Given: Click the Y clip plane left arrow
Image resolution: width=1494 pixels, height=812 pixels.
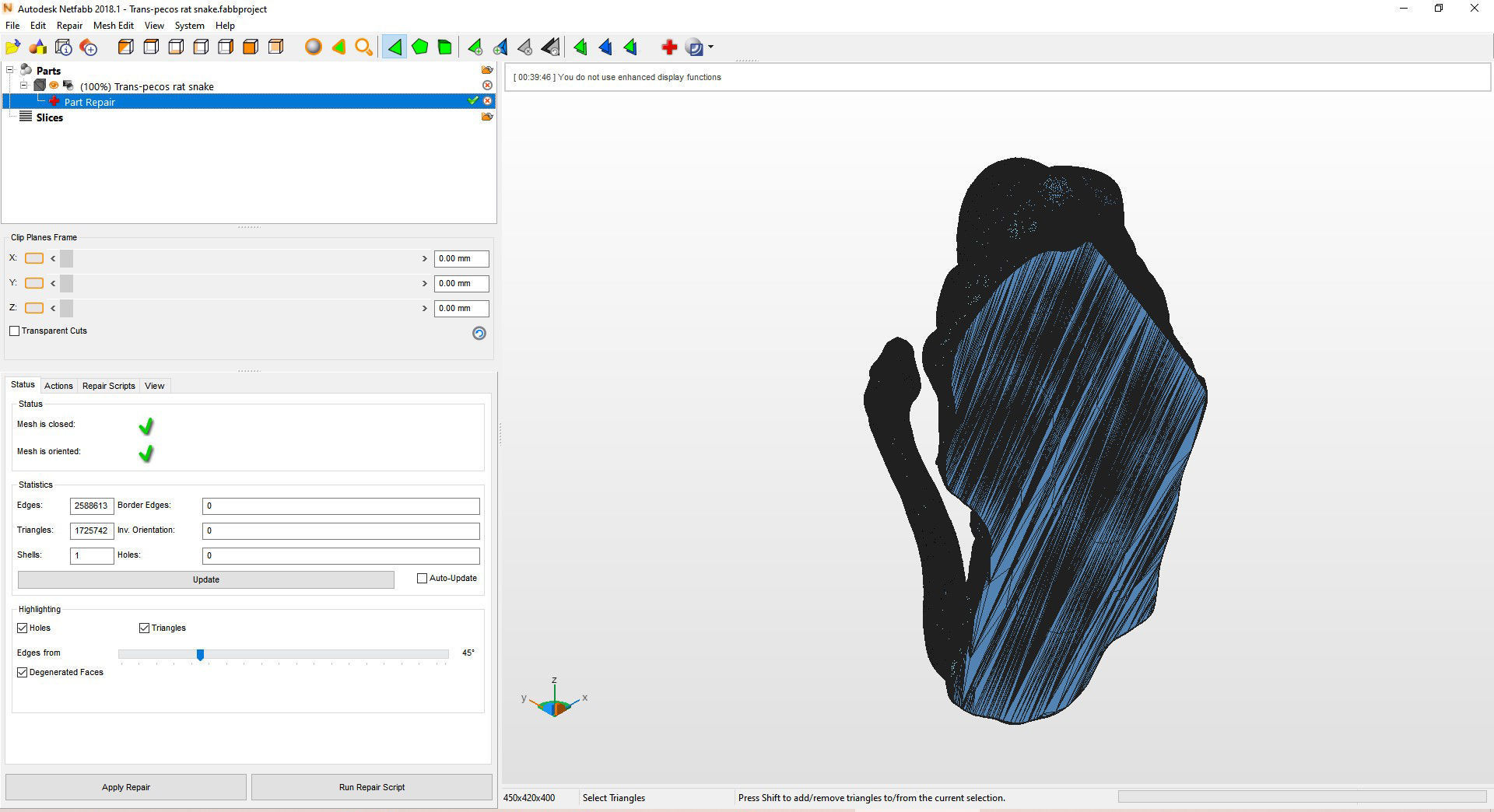Looking at the screenshot, I should (53, 283).
